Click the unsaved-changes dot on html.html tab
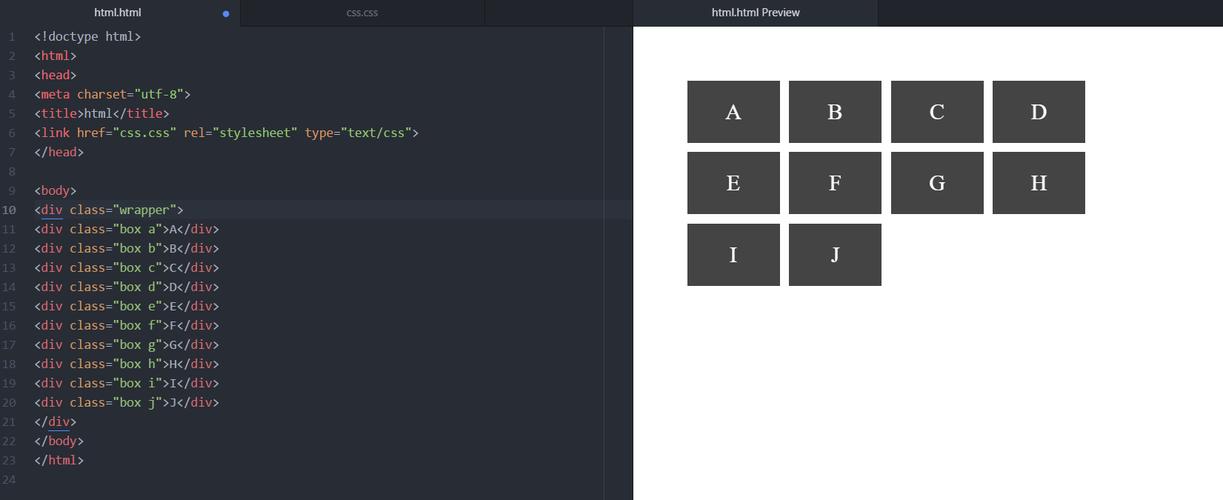This screenshot has width=1223, height=500. pyautogui.click(x=226, y=14)
